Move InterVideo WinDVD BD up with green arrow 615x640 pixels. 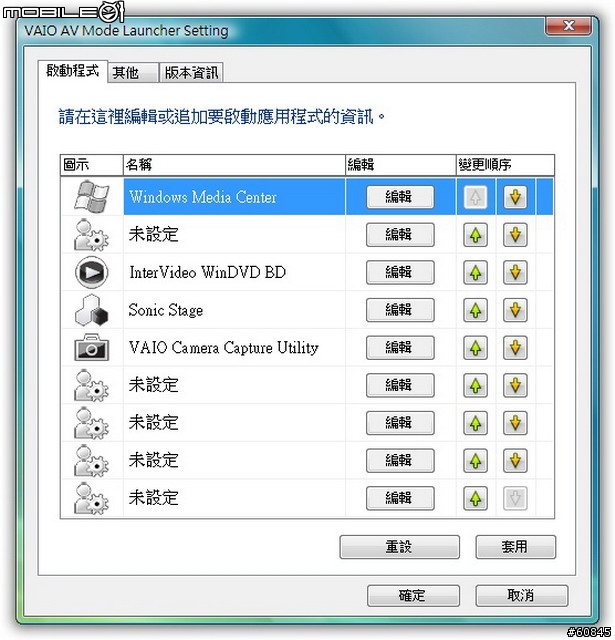point(475,272)
